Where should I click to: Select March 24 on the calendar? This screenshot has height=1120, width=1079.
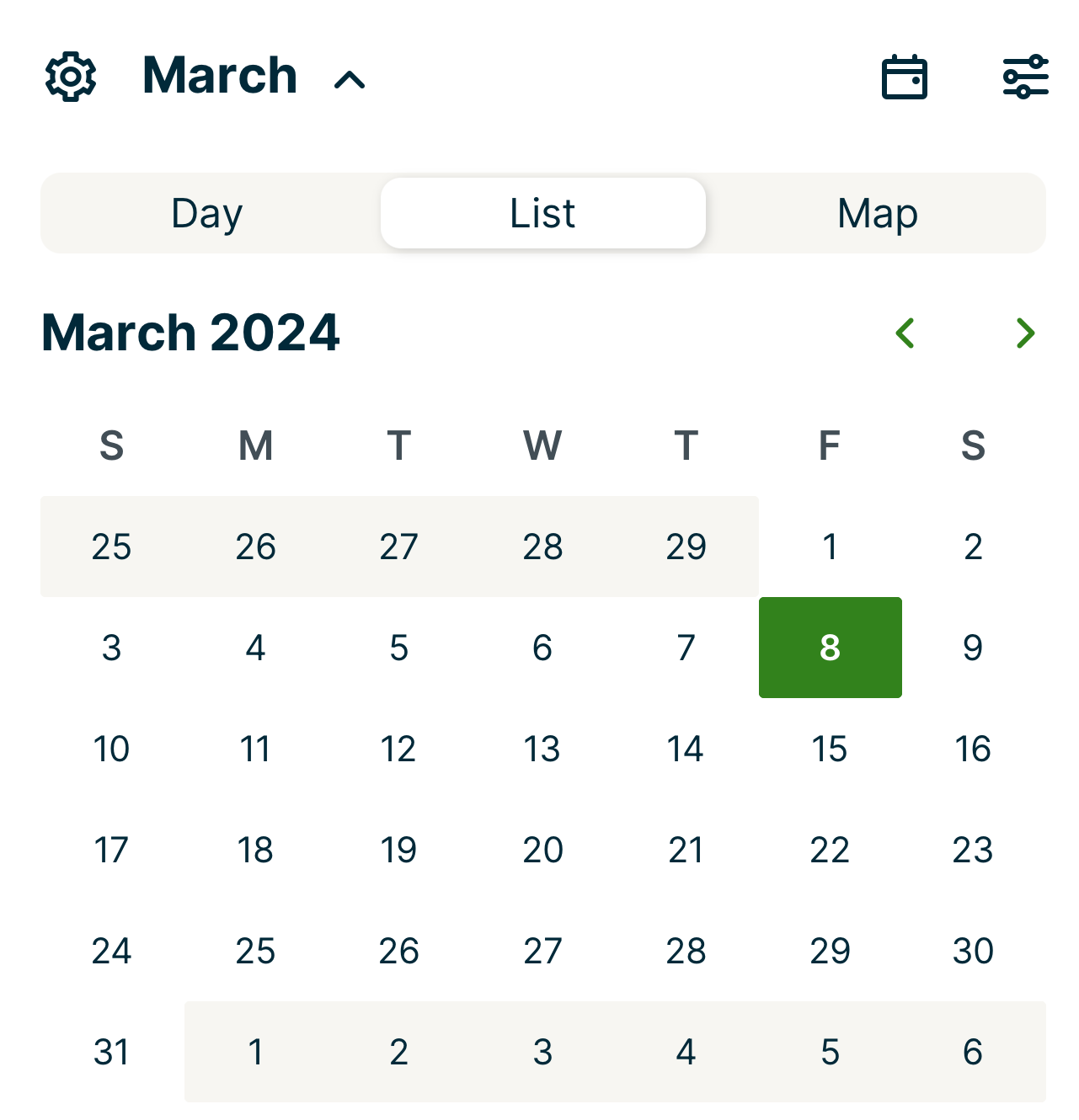112,951
